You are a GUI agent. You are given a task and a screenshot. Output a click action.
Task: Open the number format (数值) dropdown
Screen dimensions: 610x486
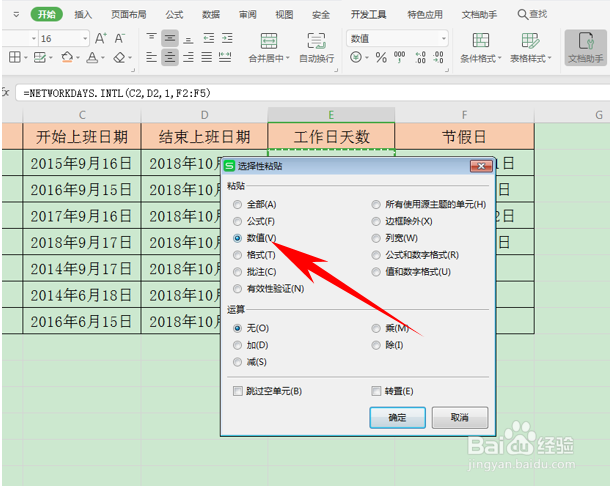click(x=443, y=39)
